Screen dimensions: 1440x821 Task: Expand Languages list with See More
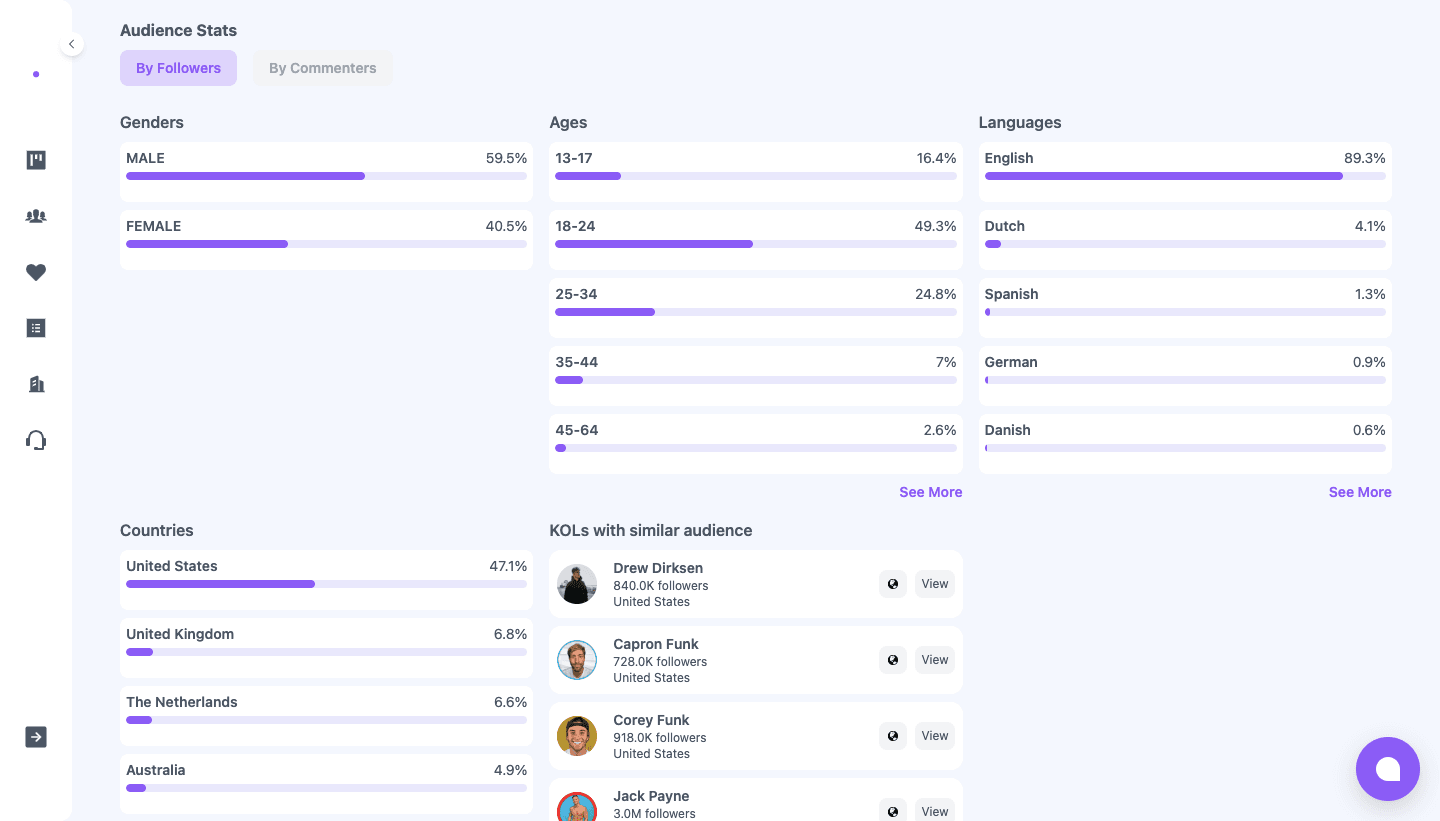pos(1359,492)
